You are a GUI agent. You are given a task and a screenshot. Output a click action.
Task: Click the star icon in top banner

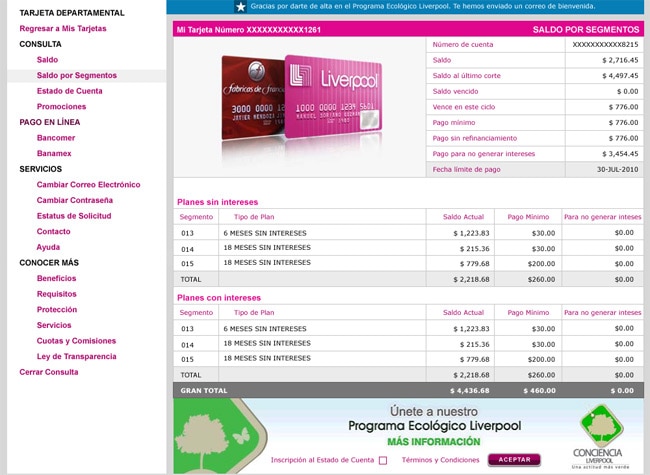[x=240, y=6]
